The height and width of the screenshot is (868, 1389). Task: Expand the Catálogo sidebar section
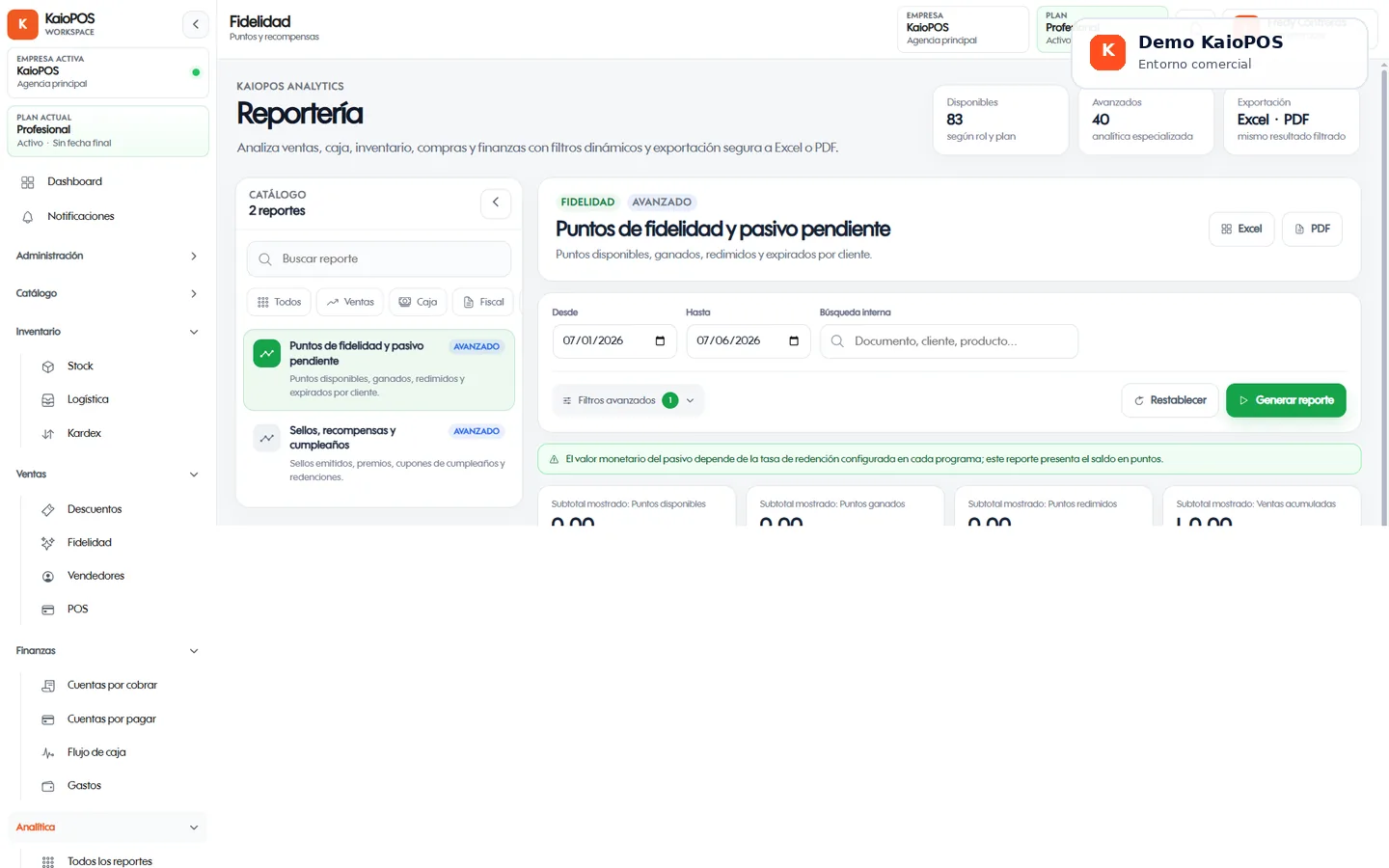[x=107, y=293]
